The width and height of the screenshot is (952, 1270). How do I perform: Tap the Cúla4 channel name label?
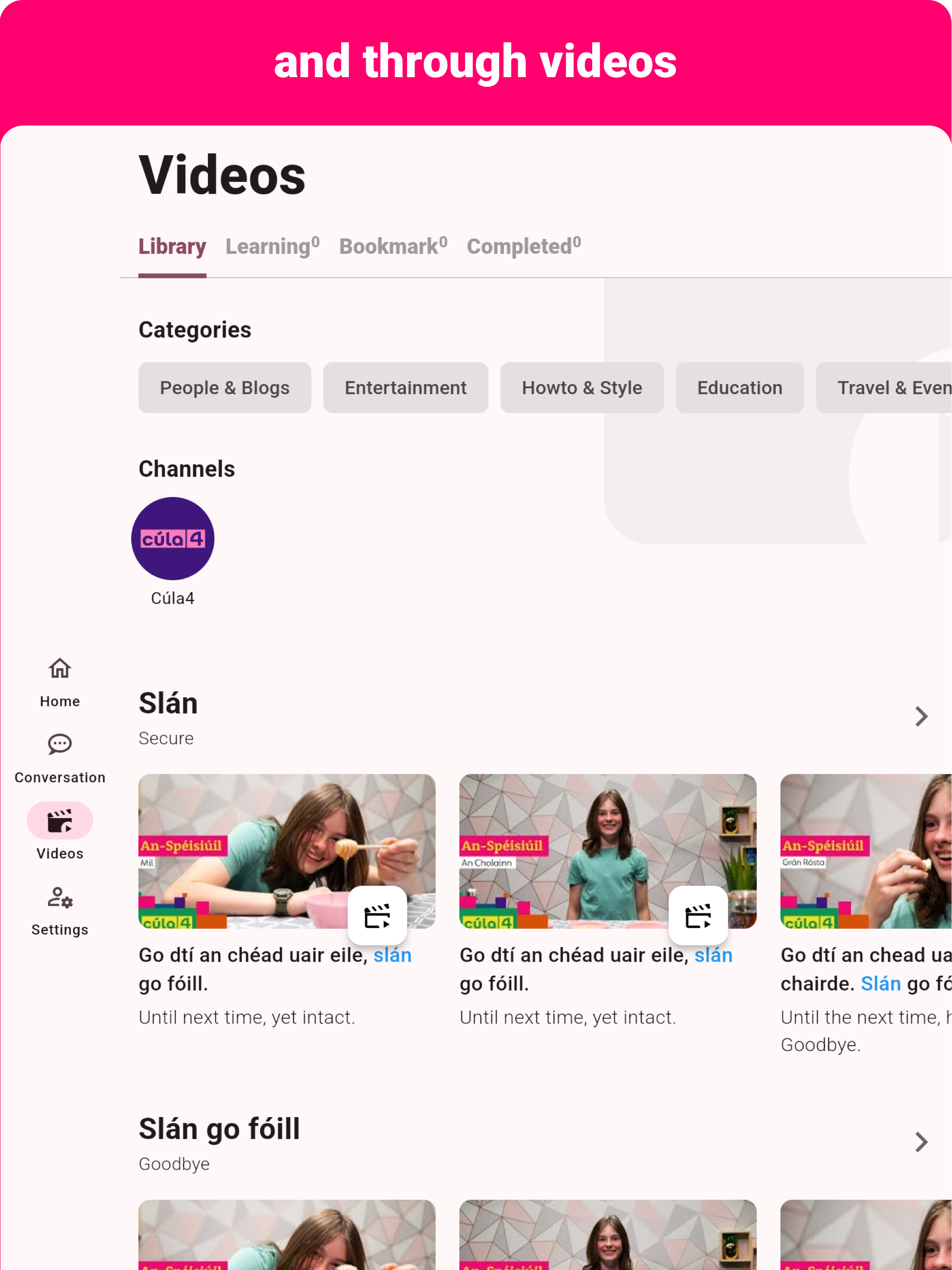[x=173, y=598]
